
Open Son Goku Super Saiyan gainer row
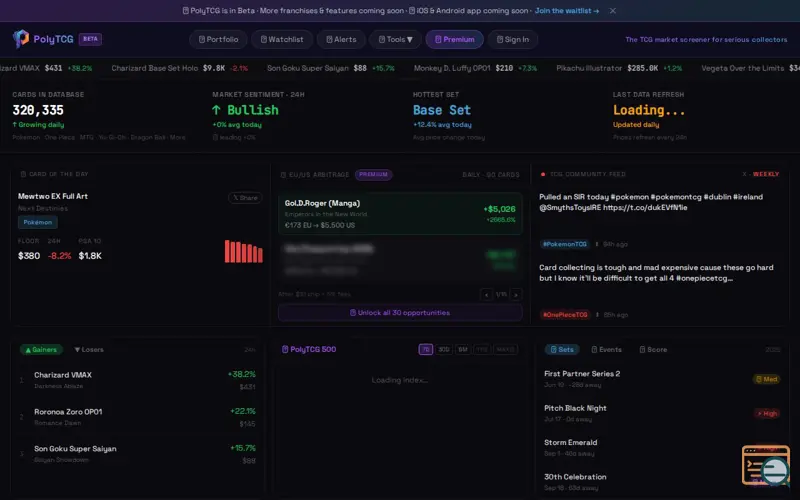pyautogui.click(x=138, y=454)
